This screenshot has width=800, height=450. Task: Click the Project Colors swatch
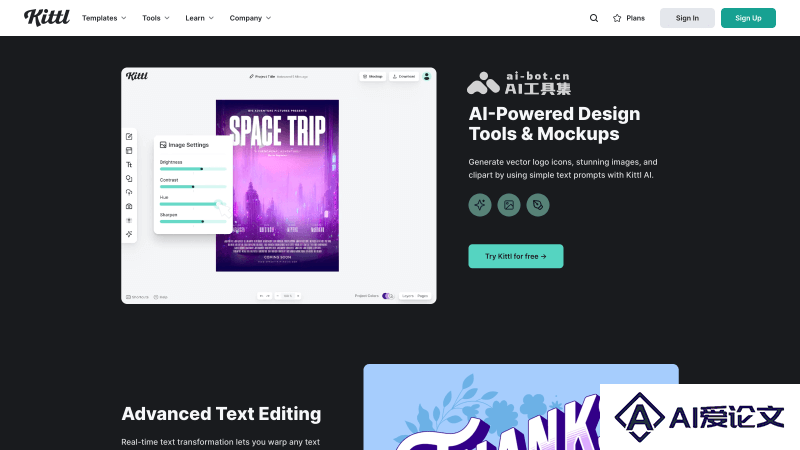[387, 296]
